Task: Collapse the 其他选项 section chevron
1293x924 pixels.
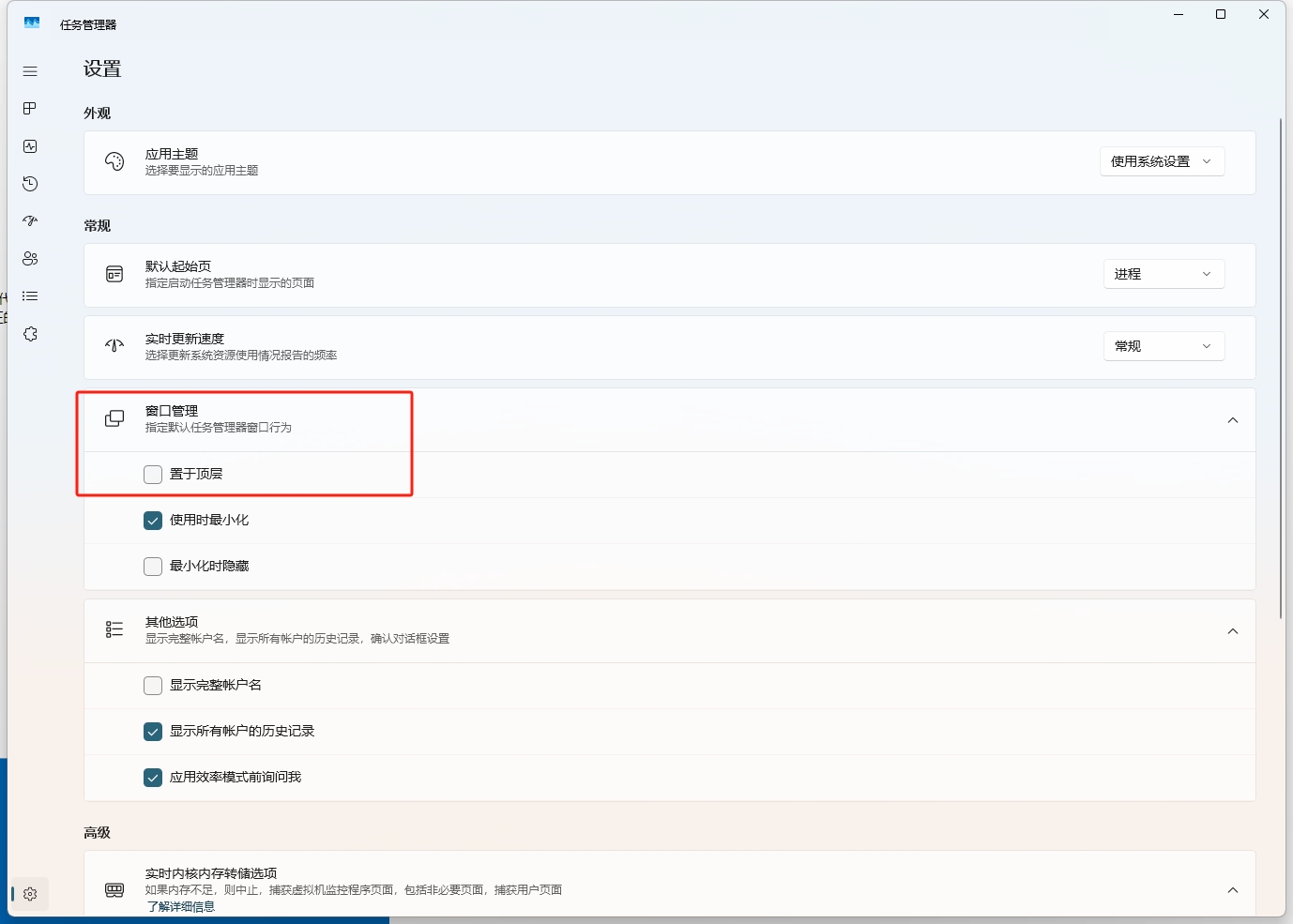Action: (1233, 631)
